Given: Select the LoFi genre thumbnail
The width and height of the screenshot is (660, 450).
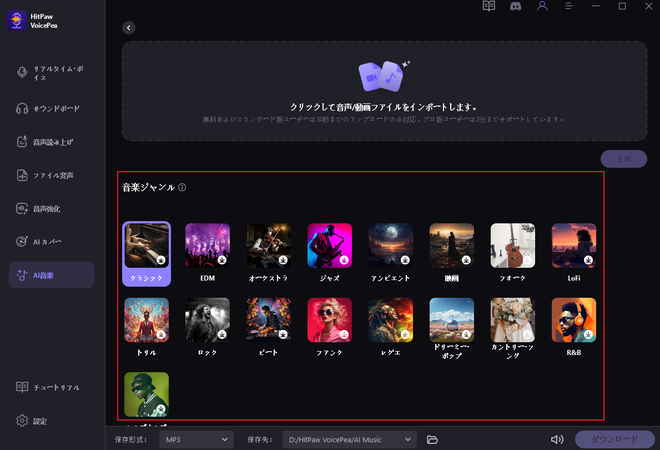Looking at the screenshot, I should (574, 246).
